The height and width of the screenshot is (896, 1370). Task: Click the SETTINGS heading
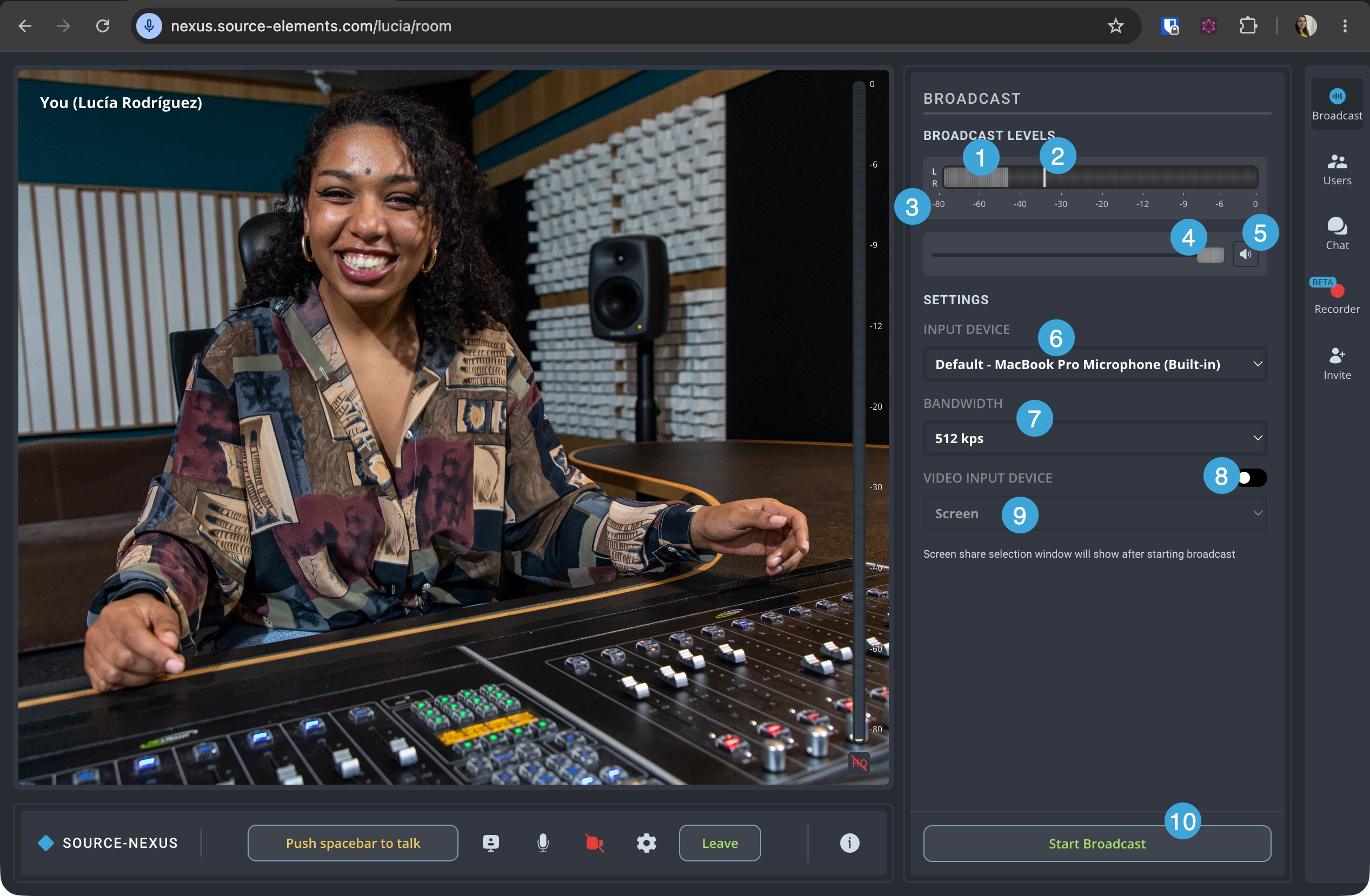[x=955, y=300]
